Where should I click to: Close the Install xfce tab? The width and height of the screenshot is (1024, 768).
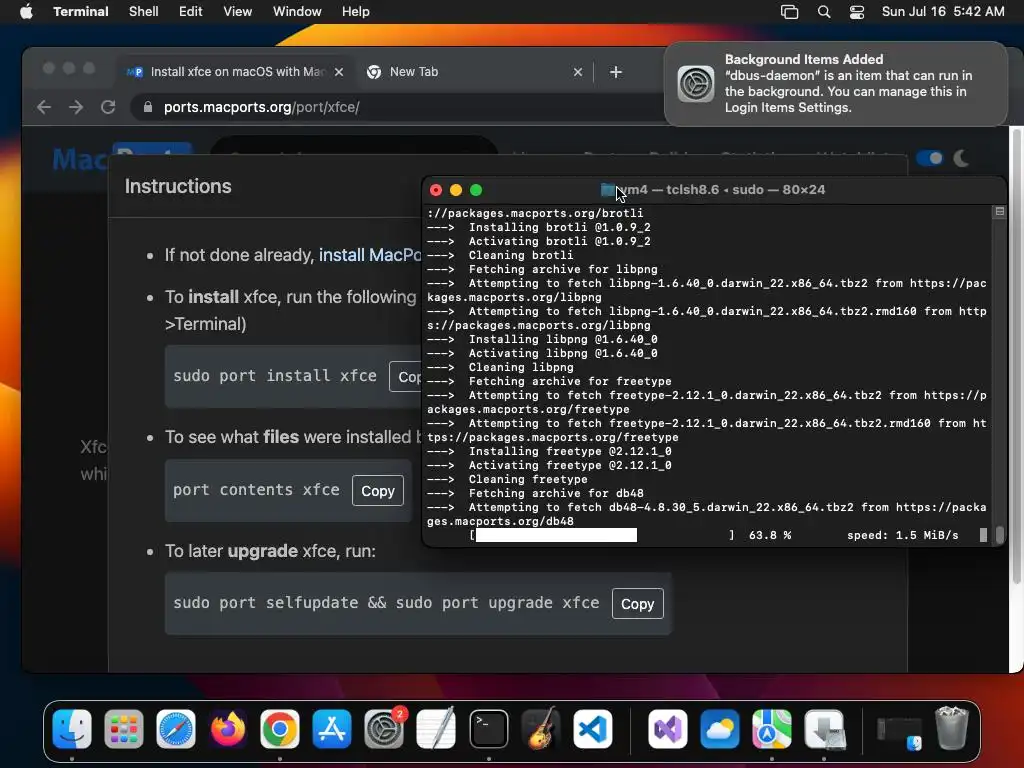click(x=339, y=72)
